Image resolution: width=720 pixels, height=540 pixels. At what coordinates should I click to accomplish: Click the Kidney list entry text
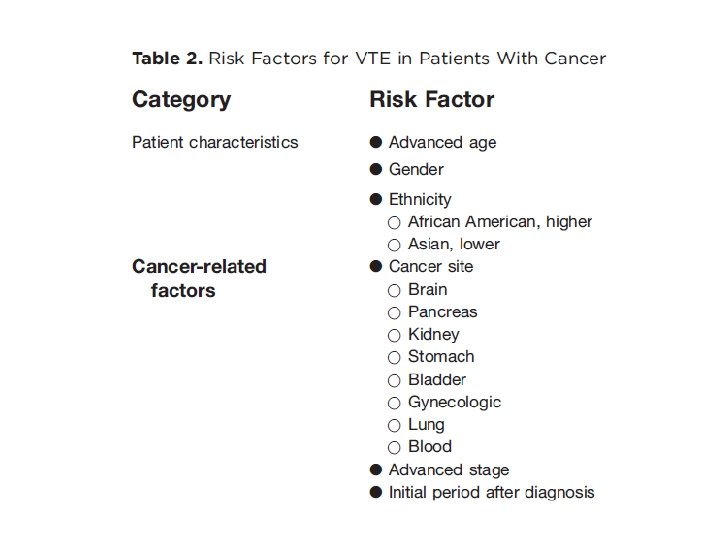click(x=434, y=334)
